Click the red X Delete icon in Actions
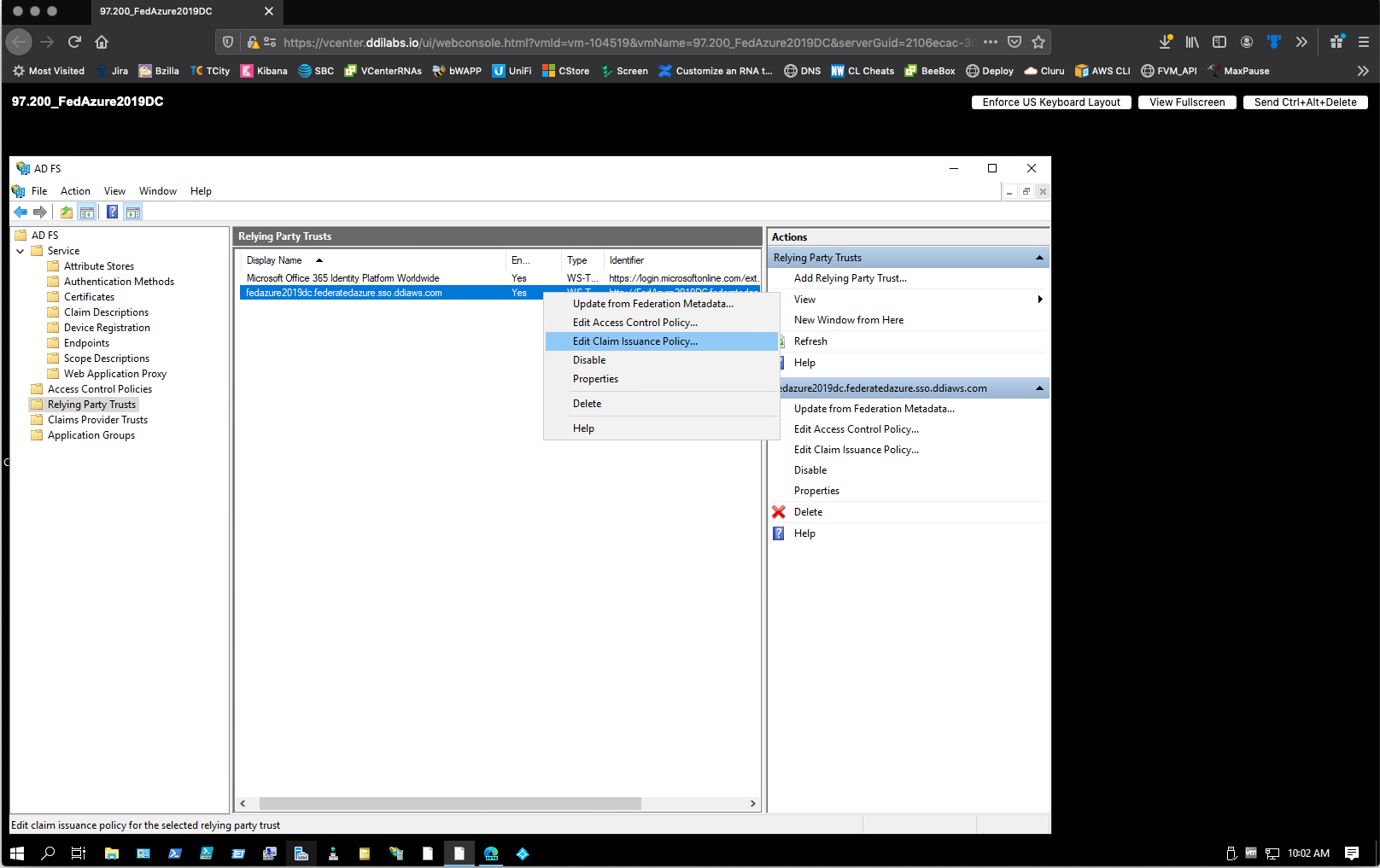Screen dimensions: 1380x868 [x=779, y=512]
